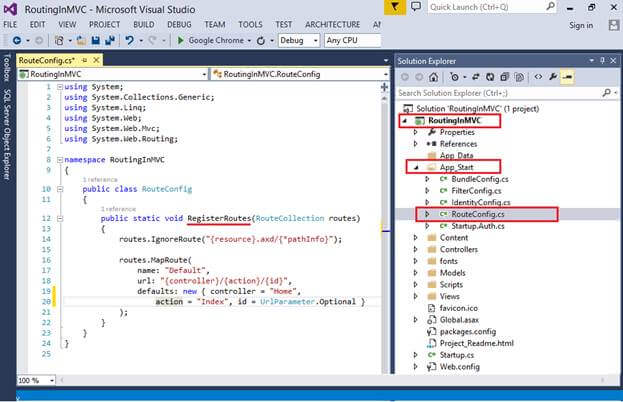
Task: Open the SQL Server Object Explorer side tab
Action: [7, 134]
